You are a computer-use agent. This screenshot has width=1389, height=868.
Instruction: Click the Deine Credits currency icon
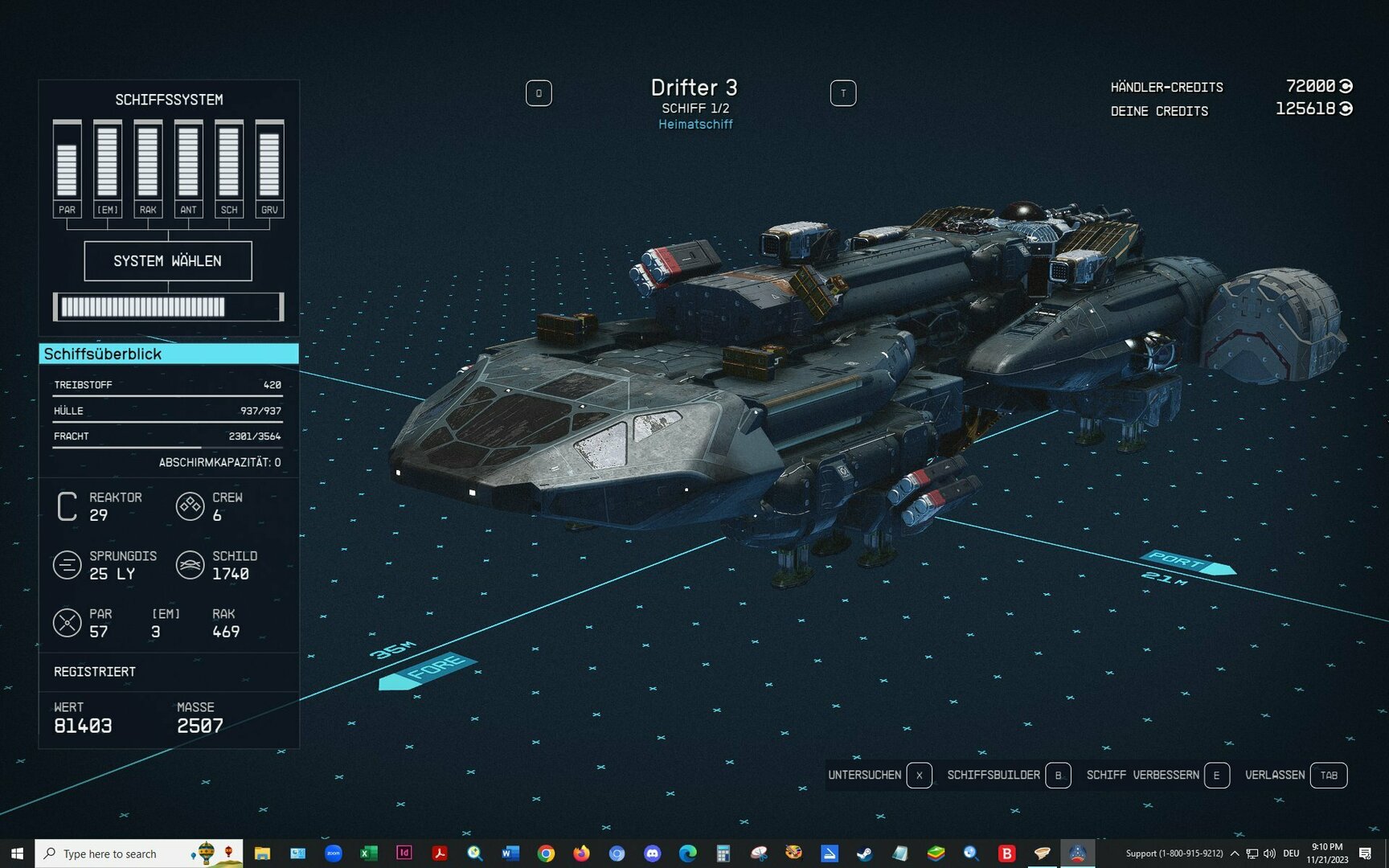[x=1346, y=108]
